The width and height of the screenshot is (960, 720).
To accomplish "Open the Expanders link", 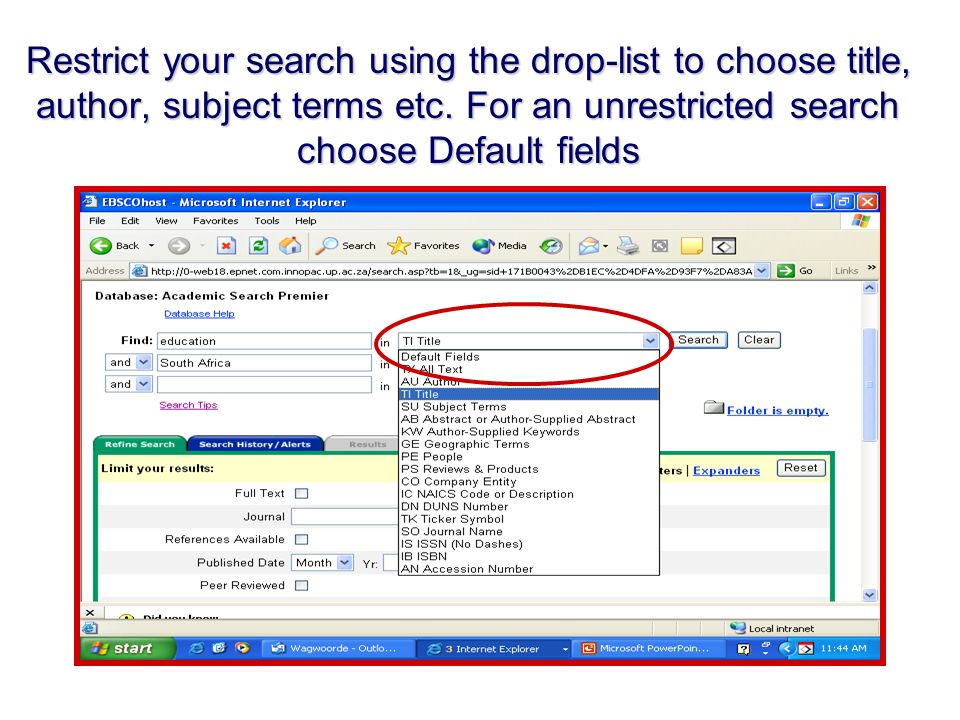I will click(726, 471).
